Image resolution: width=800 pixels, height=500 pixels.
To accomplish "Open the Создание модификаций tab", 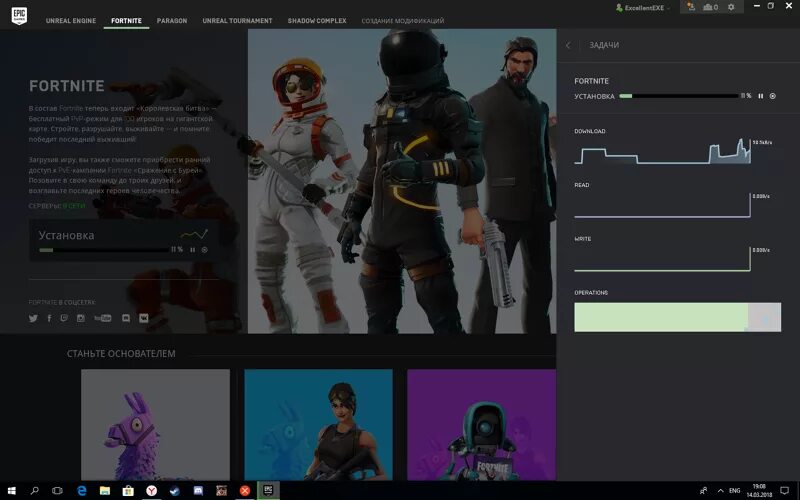I will click(x=403, y=21).
